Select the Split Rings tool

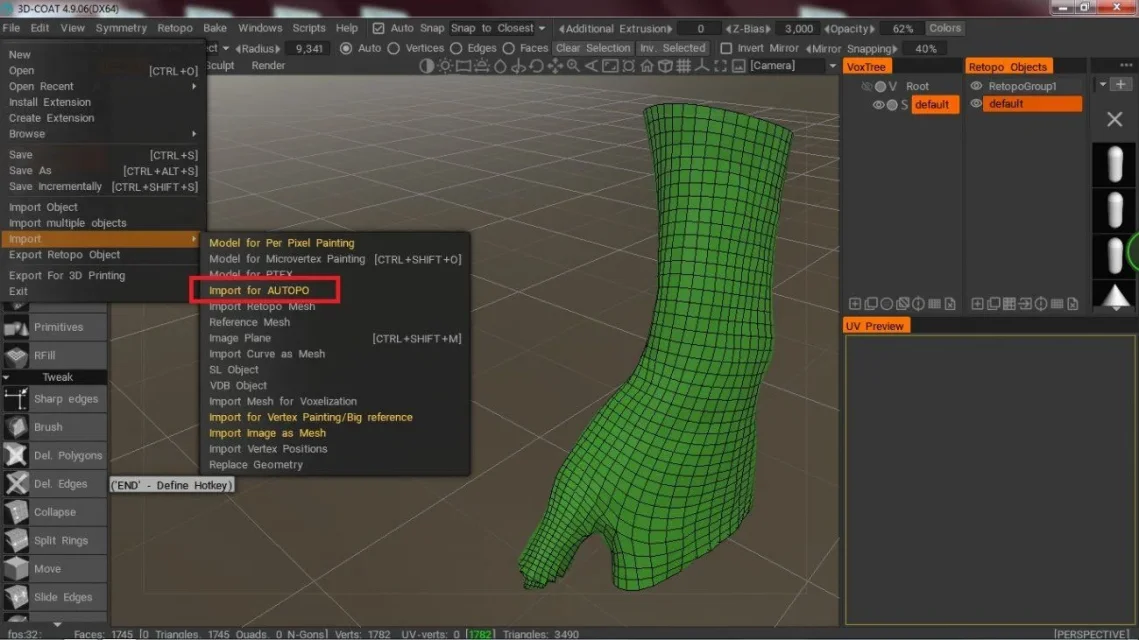pos(55,540)
